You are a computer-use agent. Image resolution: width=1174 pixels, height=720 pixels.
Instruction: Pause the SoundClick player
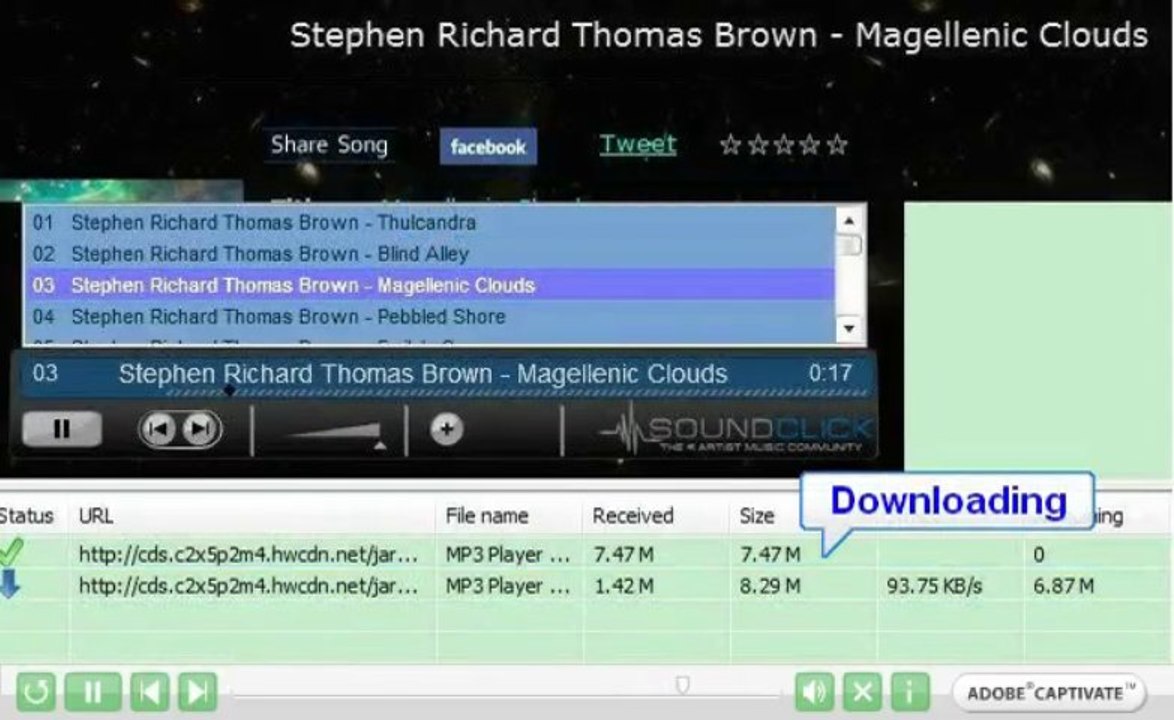62,429
